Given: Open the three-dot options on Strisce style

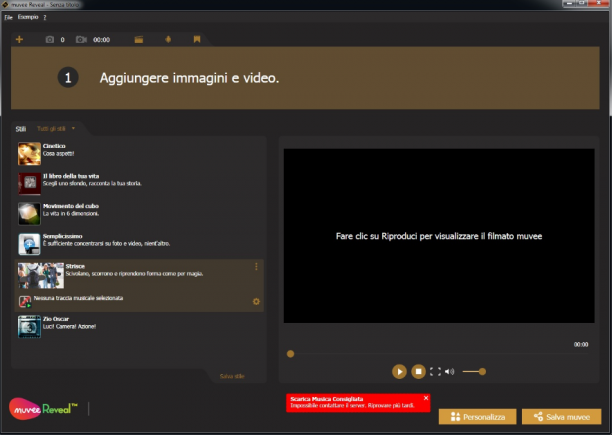Looking at the screenshot, I should [x=256, y=266].
